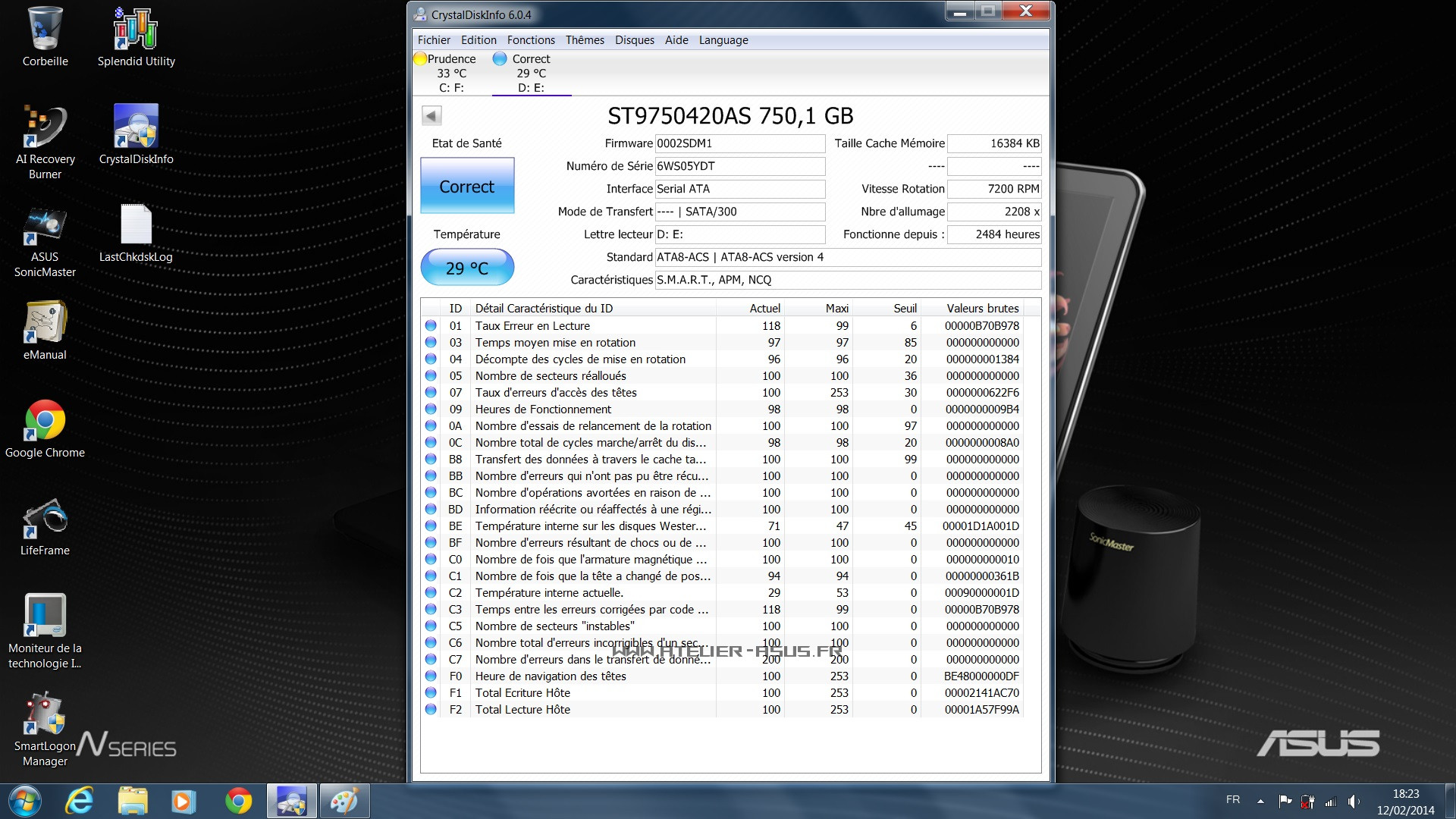Viewport: 1456px width, 819px height.
Task: Launch Google Chrome from the taskbar
Action: [x=237, y=801]
